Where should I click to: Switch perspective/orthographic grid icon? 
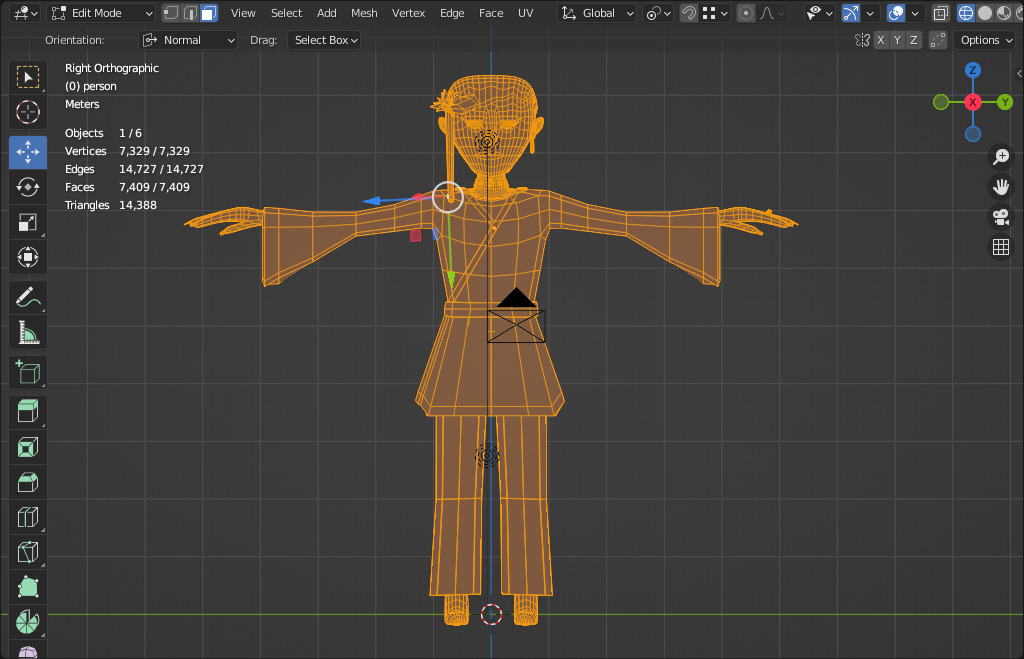1001,247
